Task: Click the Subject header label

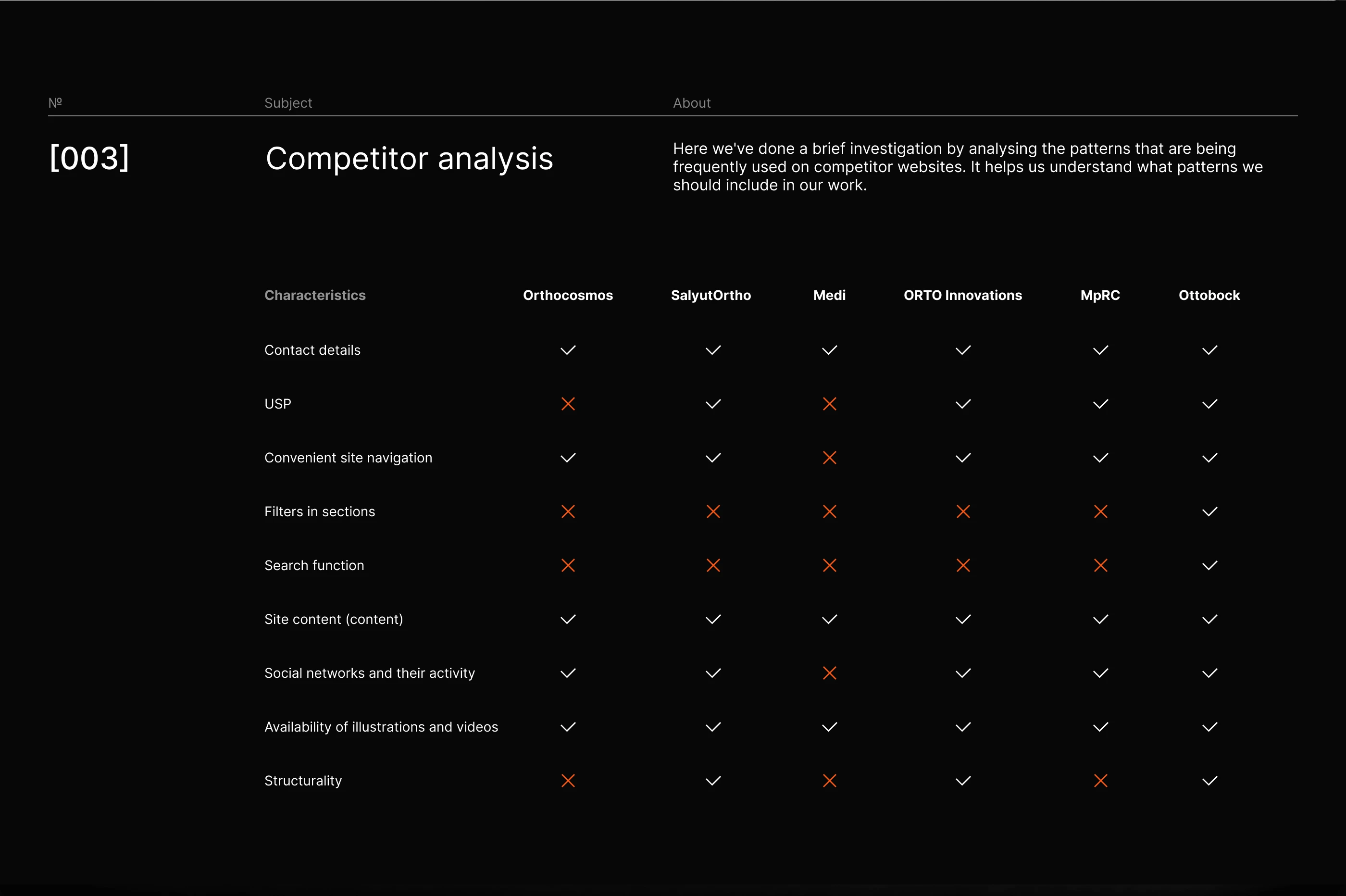Action: click(x=288, y=103)
